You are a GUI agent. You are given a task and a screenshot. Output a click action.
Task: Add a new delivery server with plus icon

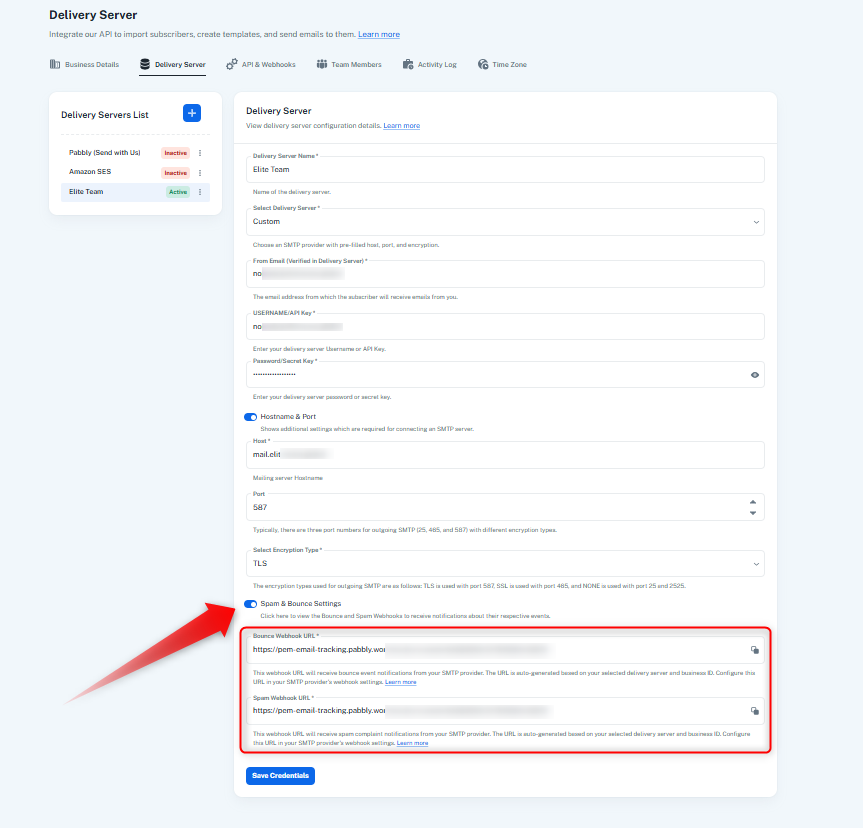192,113
